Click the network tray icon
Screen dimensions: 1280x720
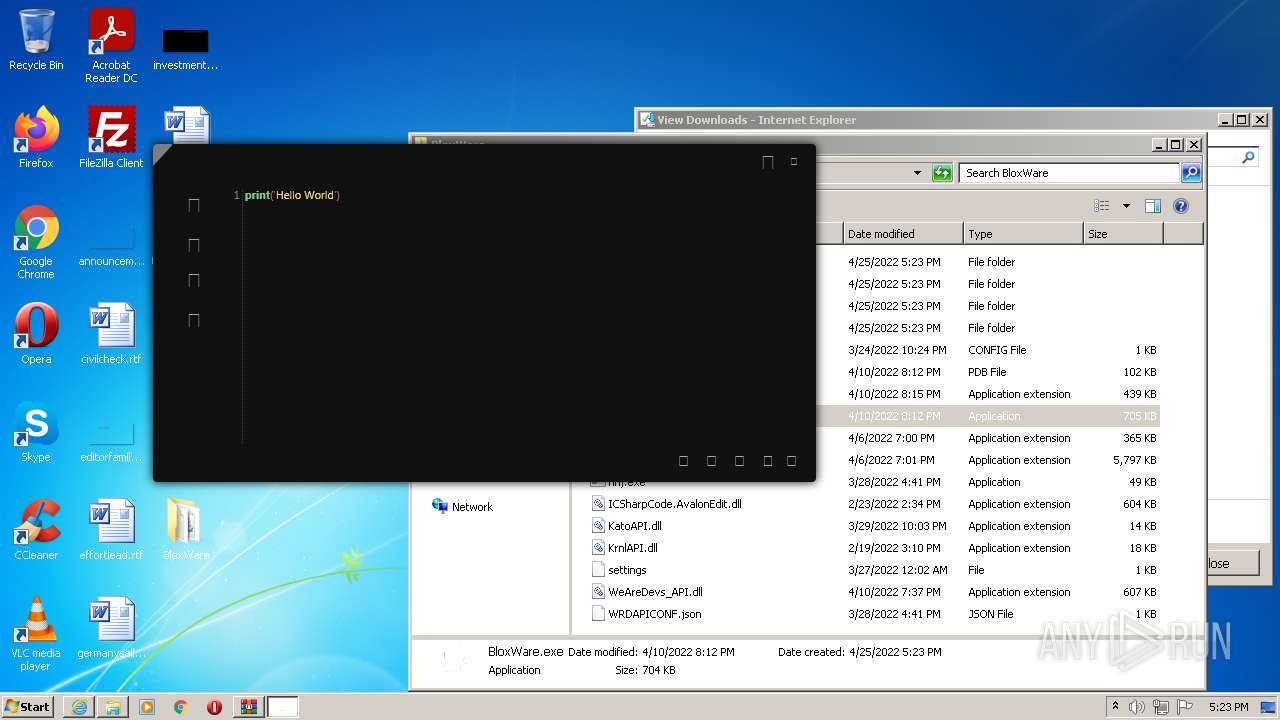1162,707
